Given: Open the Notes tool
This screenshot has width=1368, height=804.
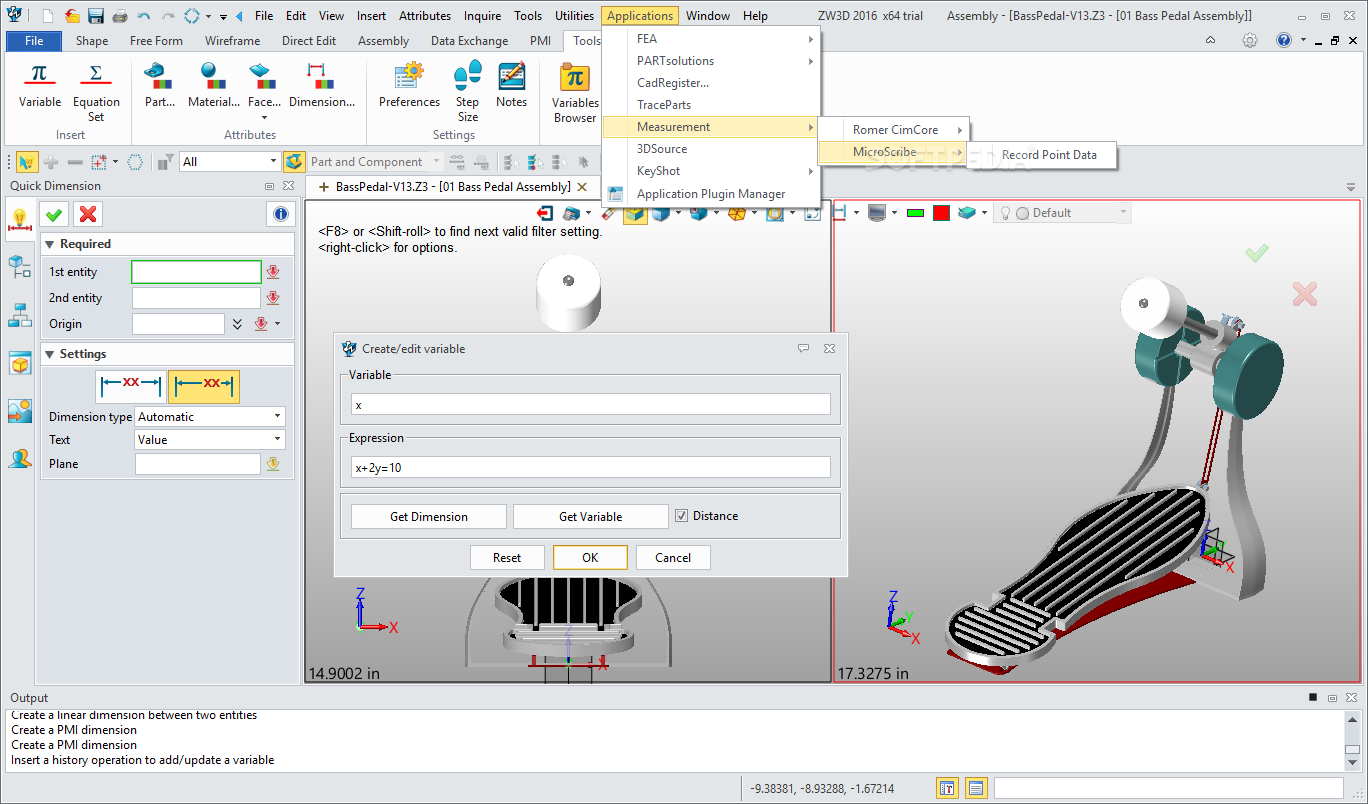Looking at the screenshot, I should coord(511,86).
